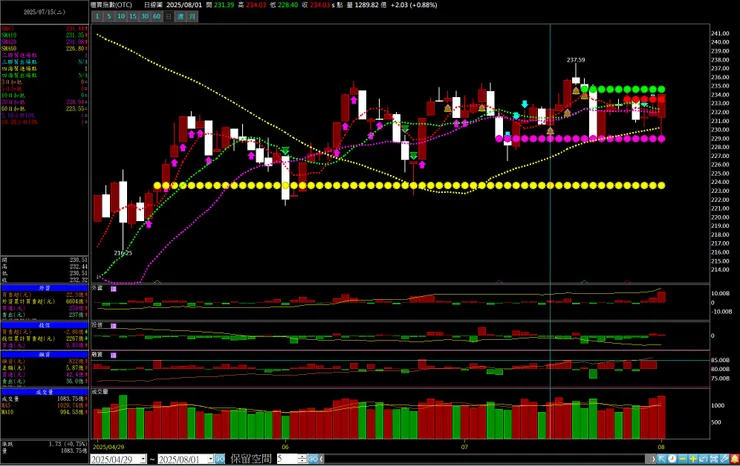
Task: Click the bell alert icon at the bottom right
Action: coord(735,458)
